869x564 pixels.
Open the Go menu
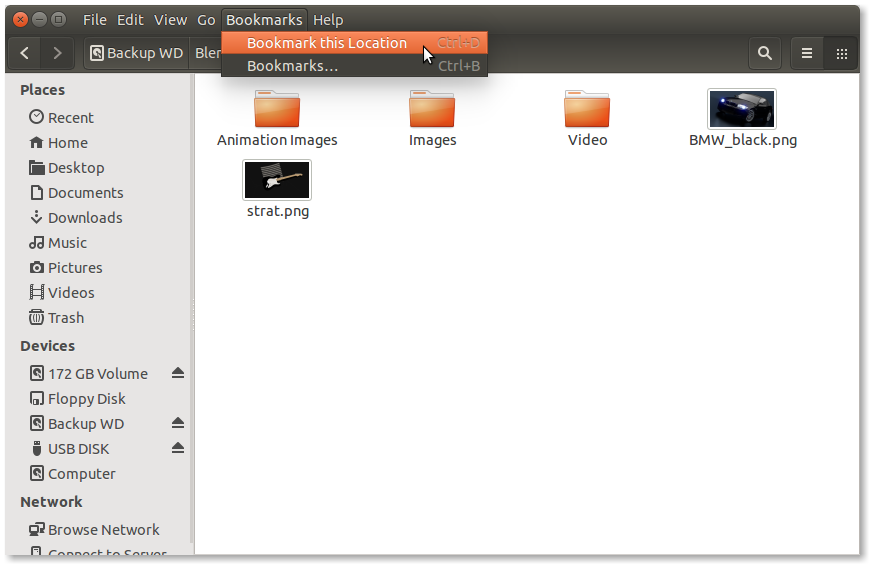tap(206, 20)
